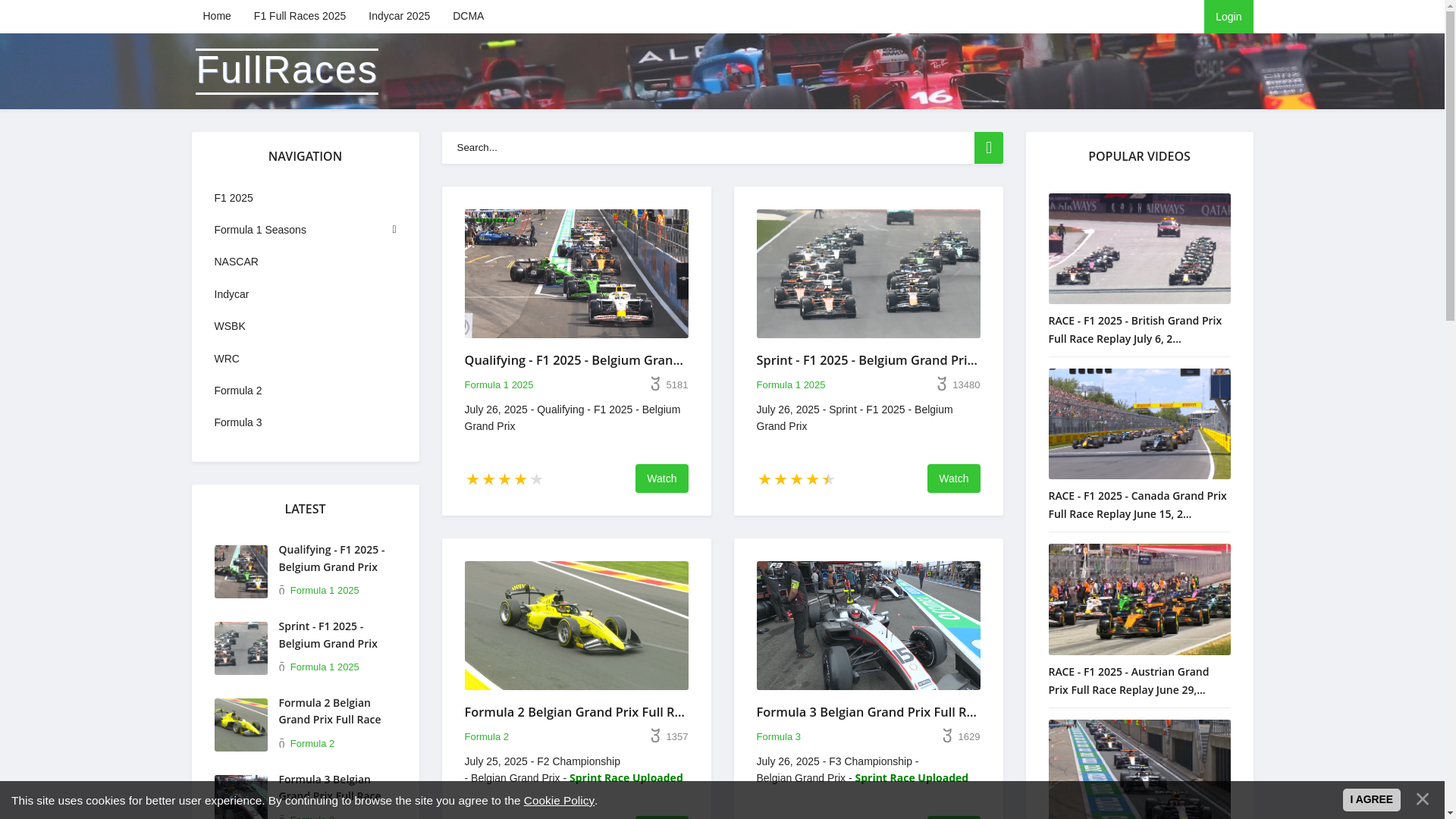The width and height of the screenshot is (1456, 819).
Task: Open Sprint - F1 2025 - Belgium card title
Action: tap(867, 360)
